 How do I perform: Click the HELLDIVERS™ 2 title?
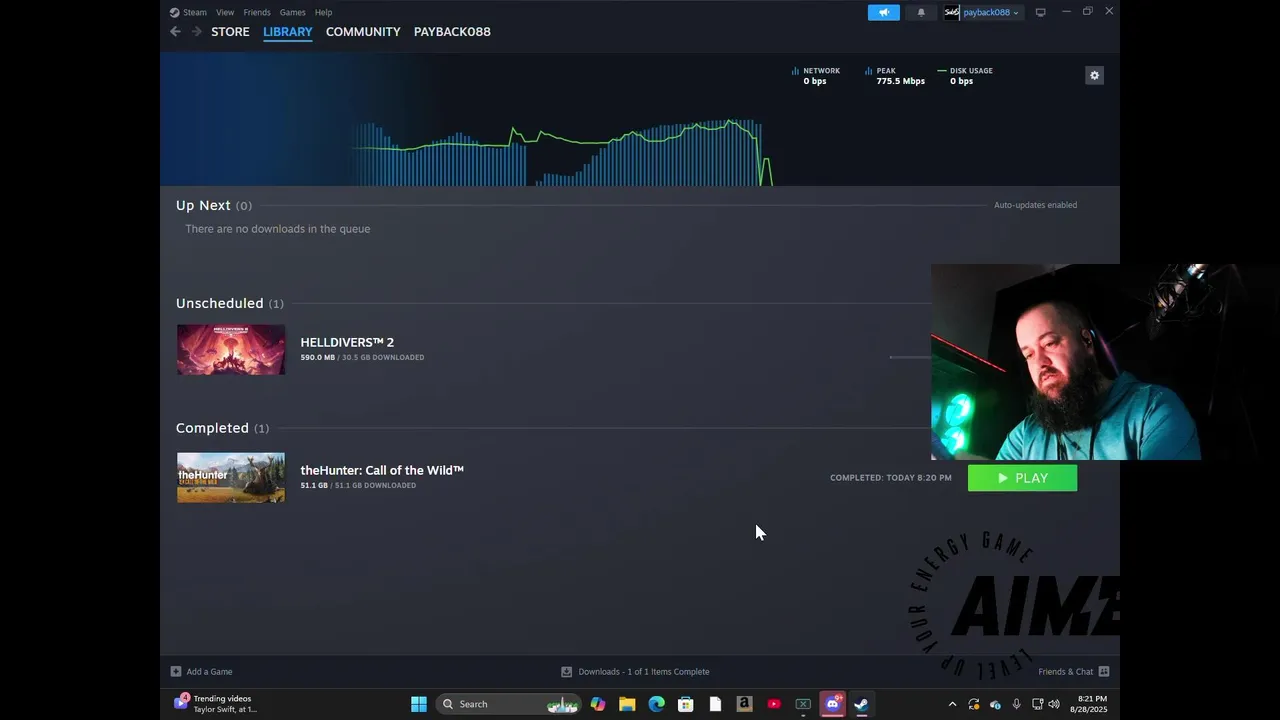tap(347, 342)
